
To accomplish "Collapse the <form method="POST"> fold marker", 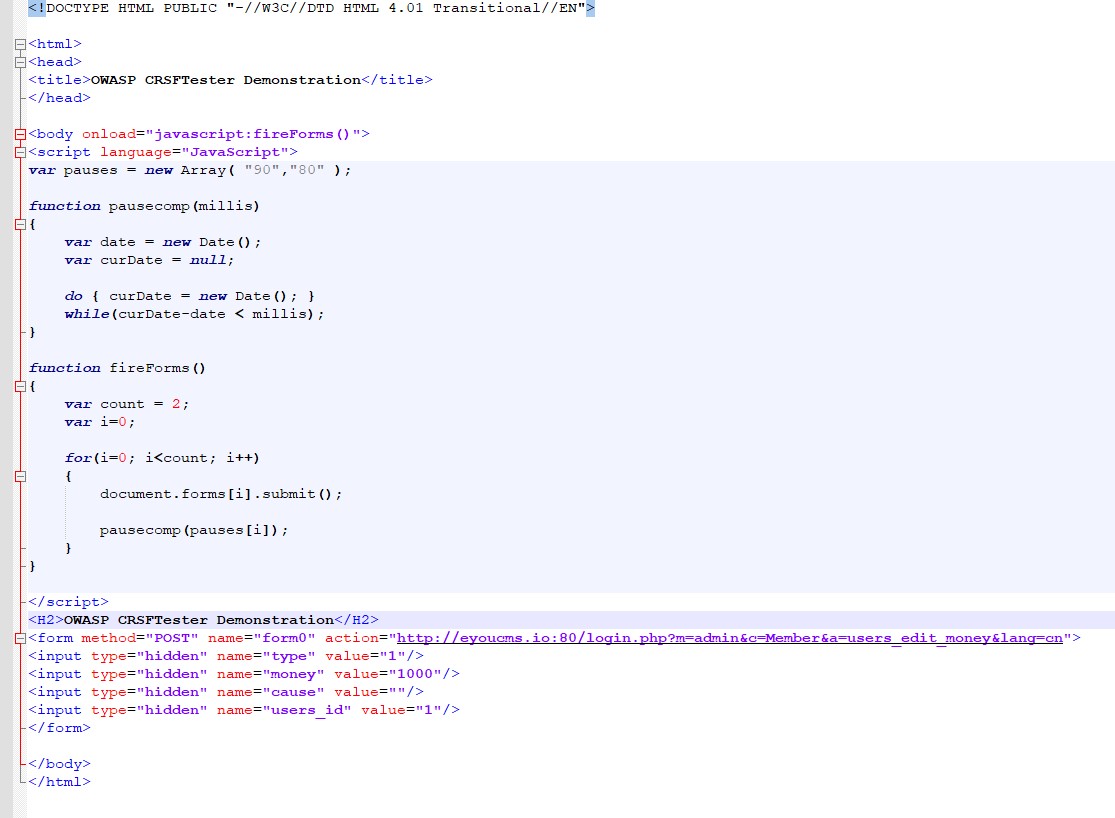I will pyautogui.click(x=20, y=638).
